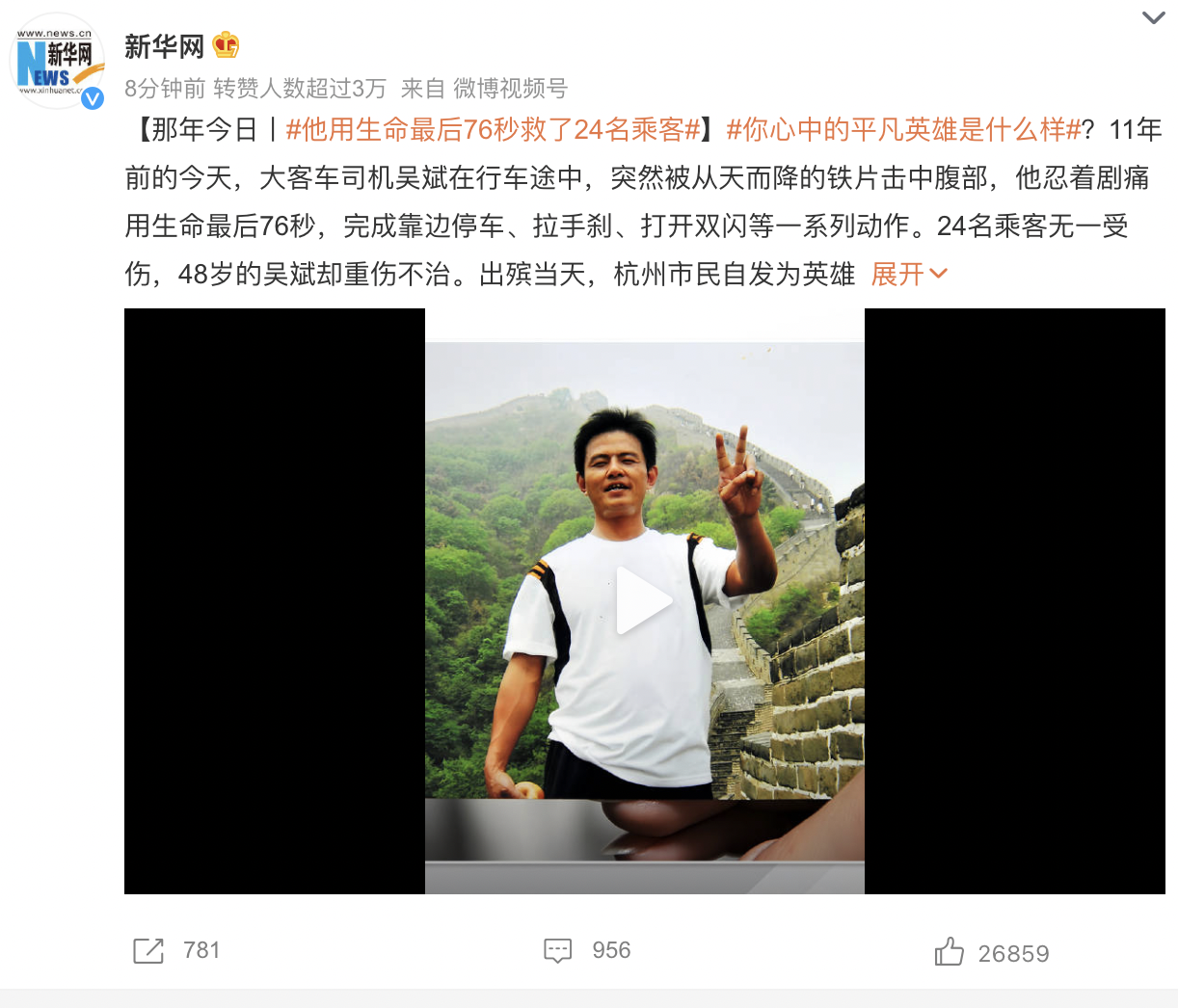Open the Xinhua News profile avatar
1178x1008 pixels.
pos(57,62)
